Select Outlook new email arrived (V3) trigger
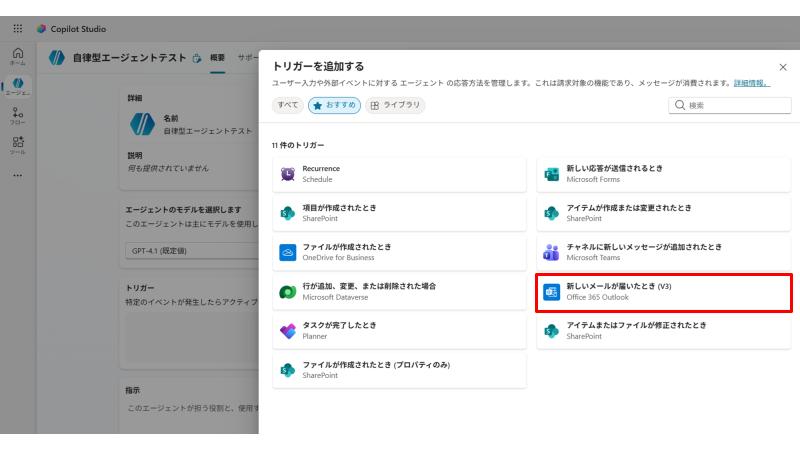 pos(663,292)
